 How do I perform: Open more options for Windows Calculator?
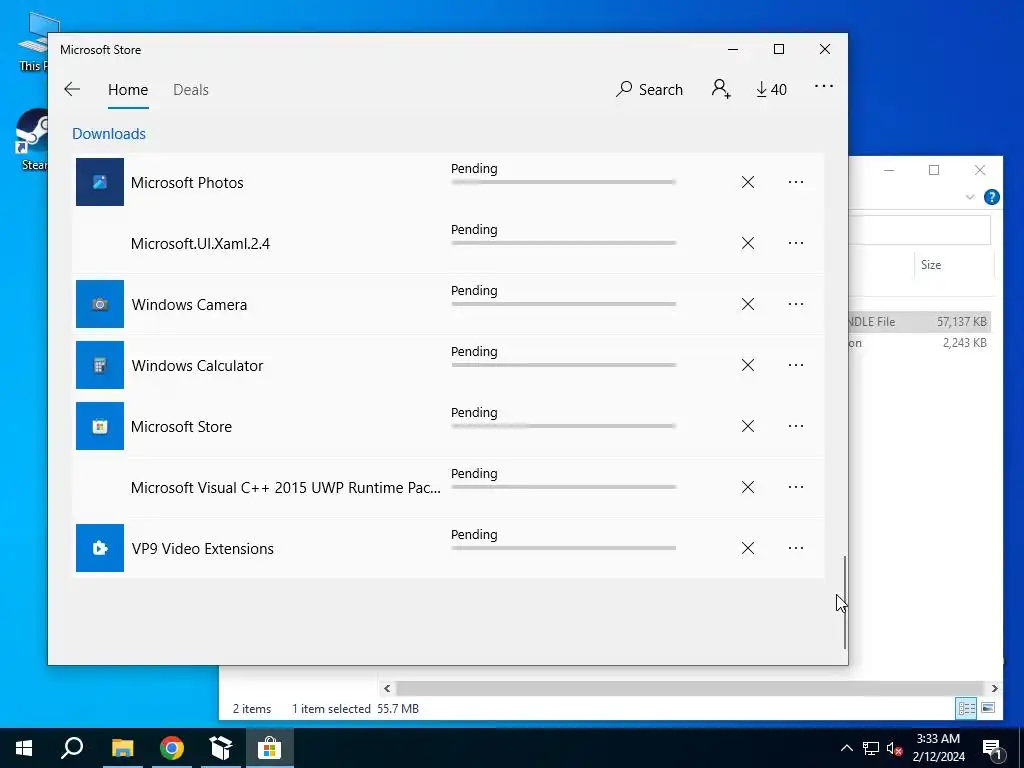tap(795, 365)
